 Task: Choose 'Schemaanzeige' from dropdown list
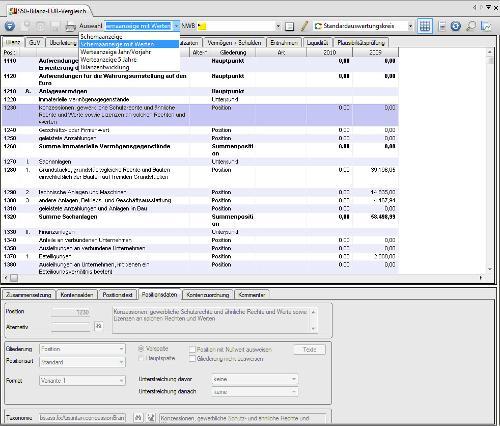pos(129,37)
